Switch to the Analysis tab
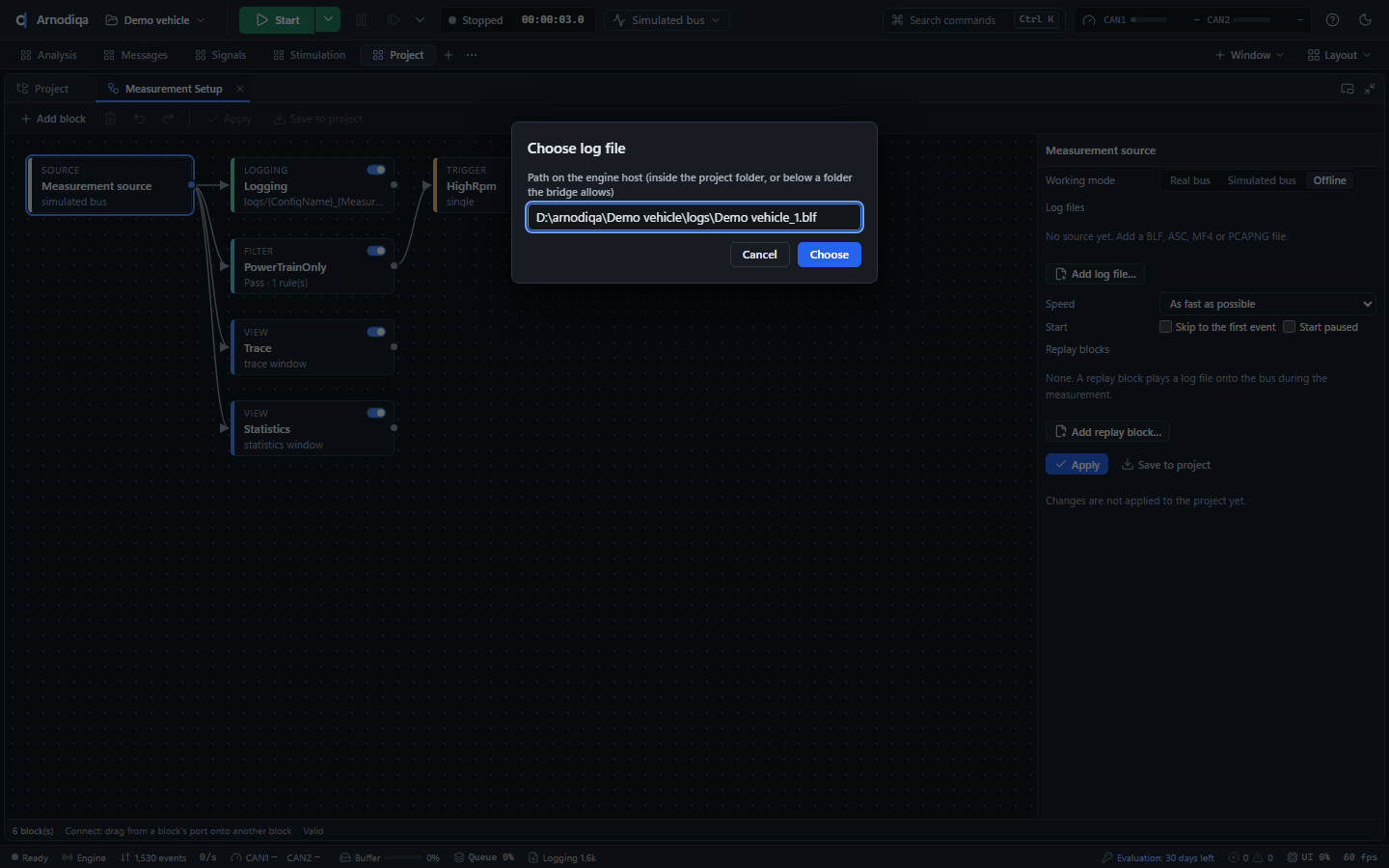This screenshot has height=868, width=1389. pos(48,55)
